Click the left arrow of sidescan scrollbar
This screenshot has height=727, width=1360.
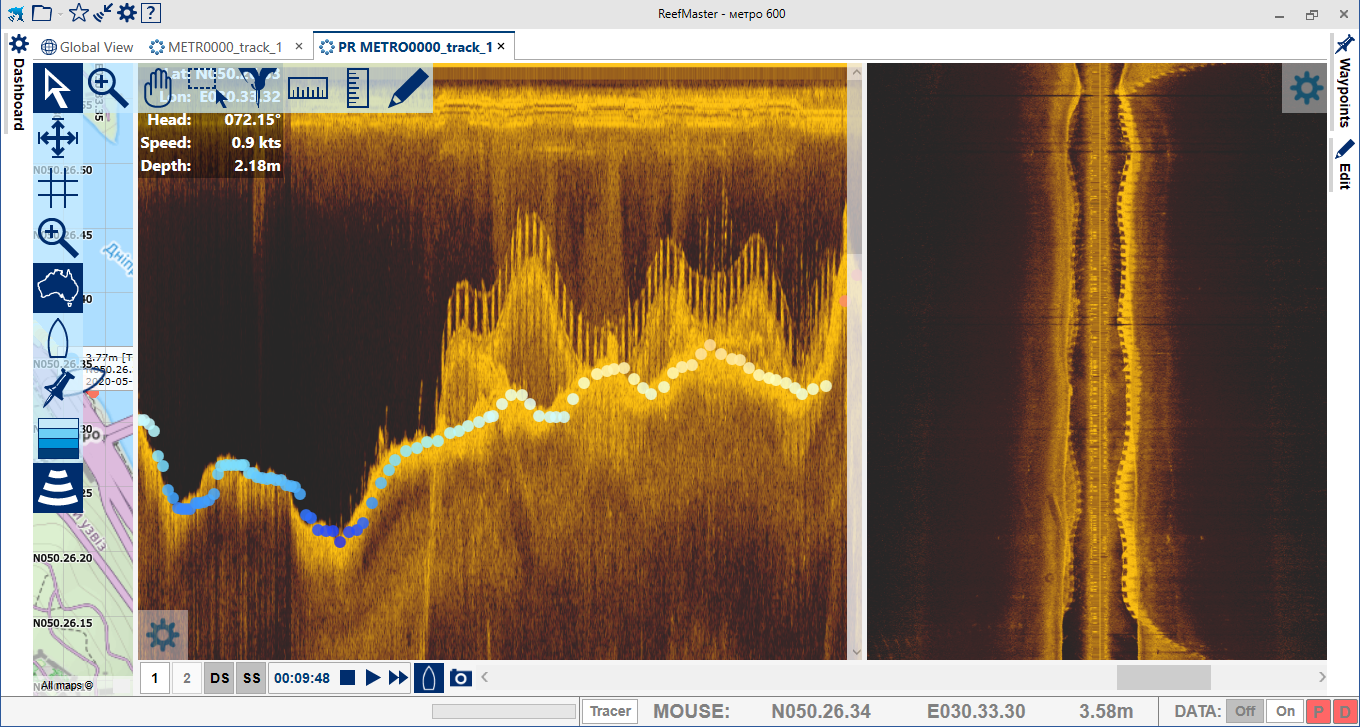coord(485,678)
